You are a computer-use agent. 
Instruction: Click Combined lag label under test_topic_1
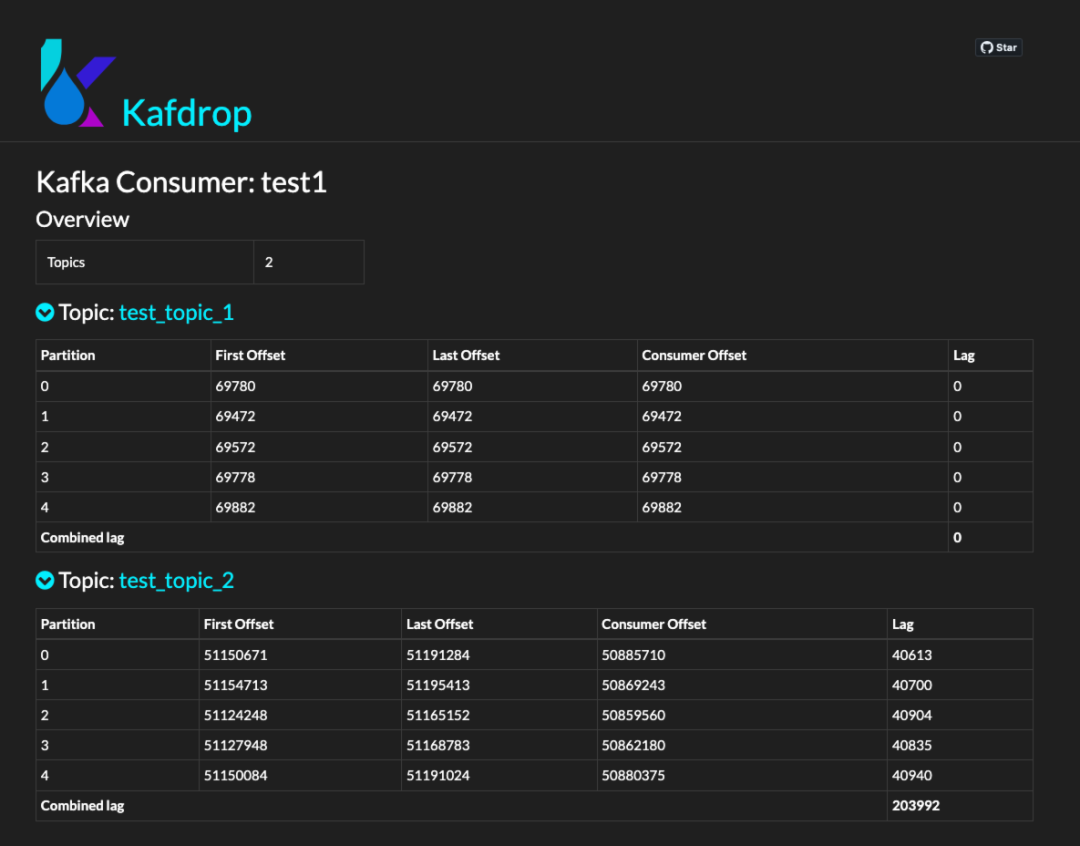click(83, 538)
